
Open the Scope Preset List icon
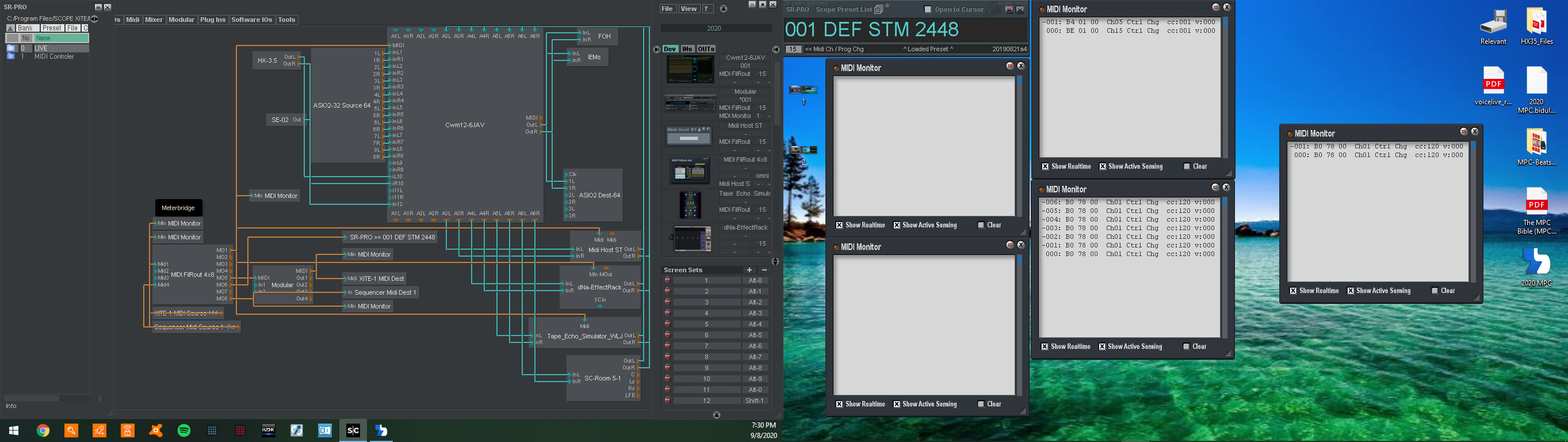pos(878,9)
